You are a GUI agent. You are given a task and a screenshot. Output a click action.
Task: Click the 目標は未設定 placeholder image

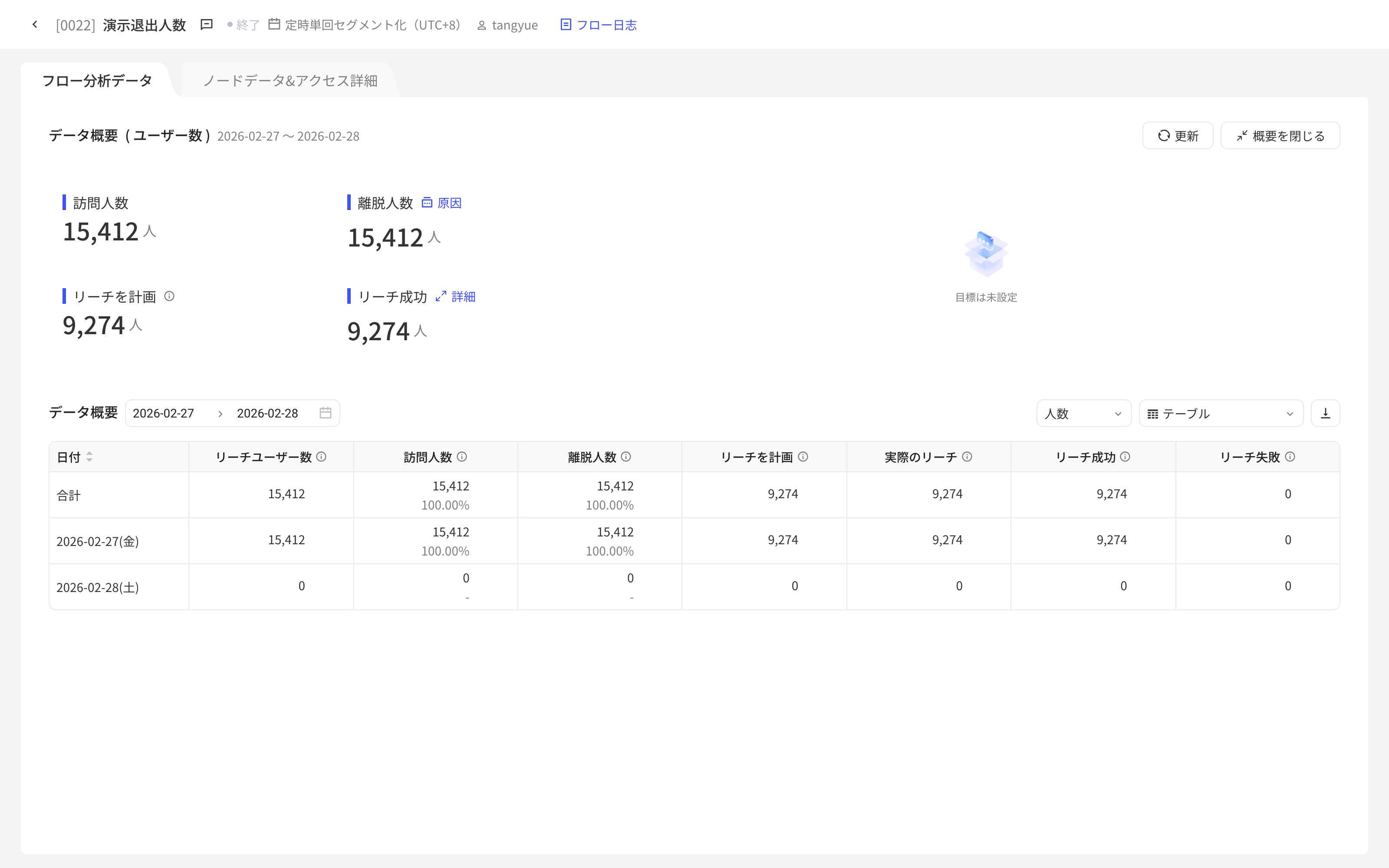coord(985,254)
